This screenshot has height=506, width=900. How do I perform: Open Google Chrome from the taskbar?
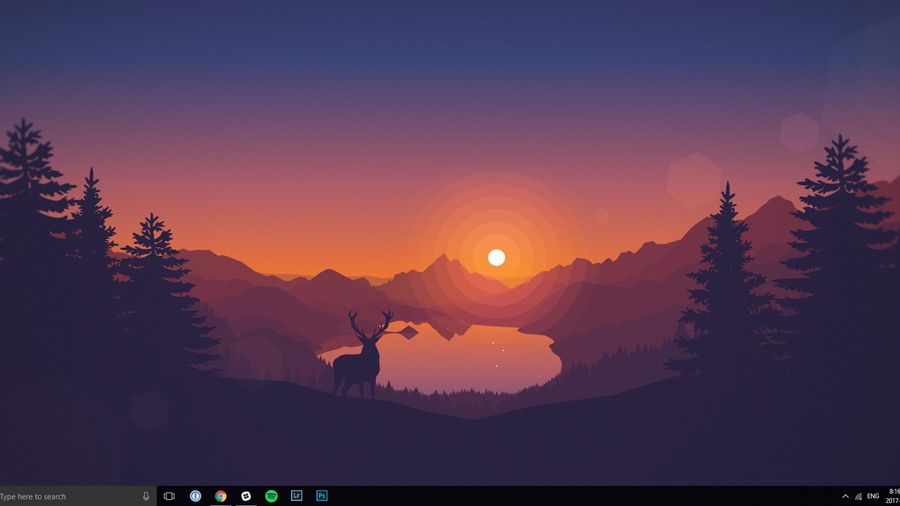pos(221,496)
